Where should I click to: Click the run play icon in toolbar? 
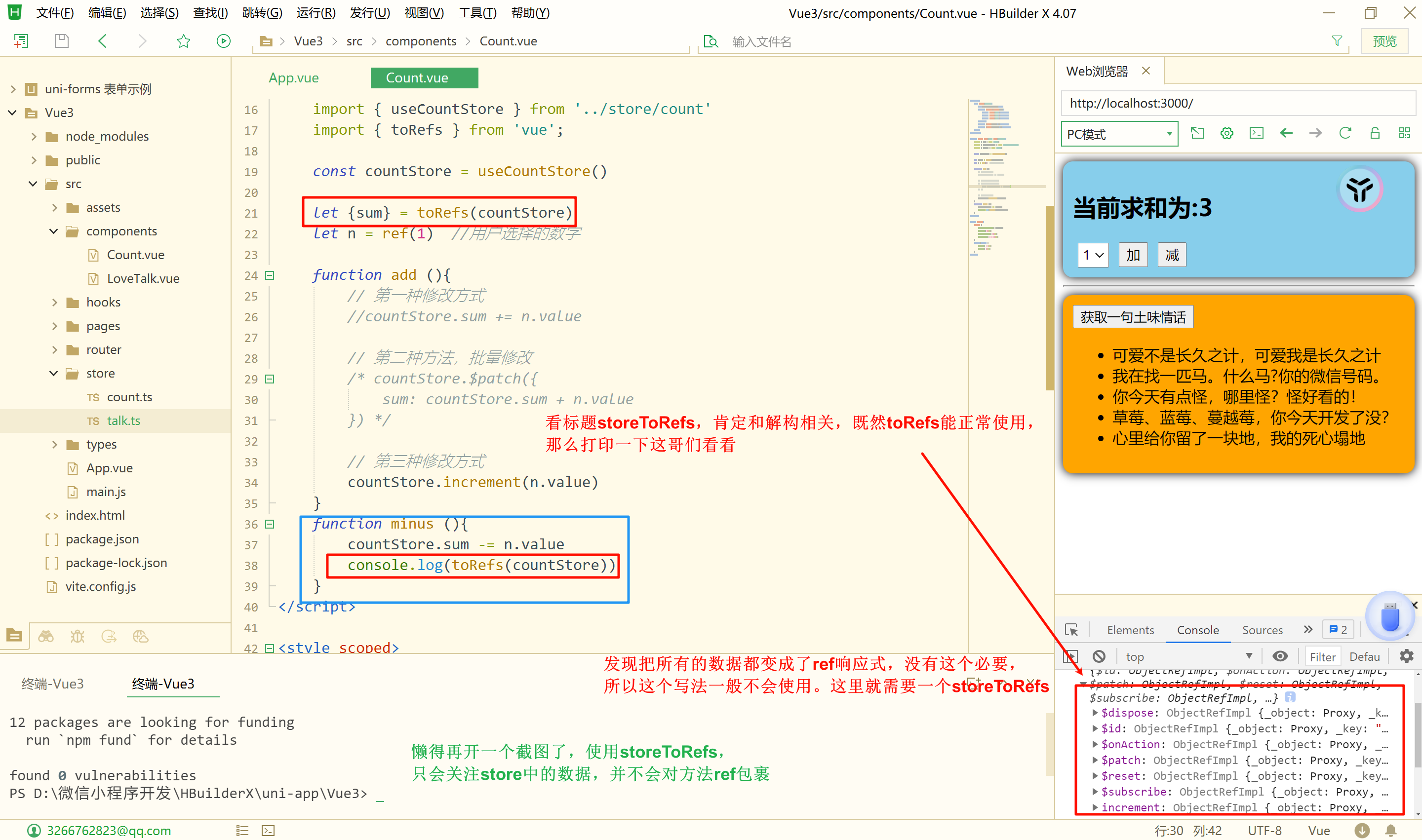[223, 41]
